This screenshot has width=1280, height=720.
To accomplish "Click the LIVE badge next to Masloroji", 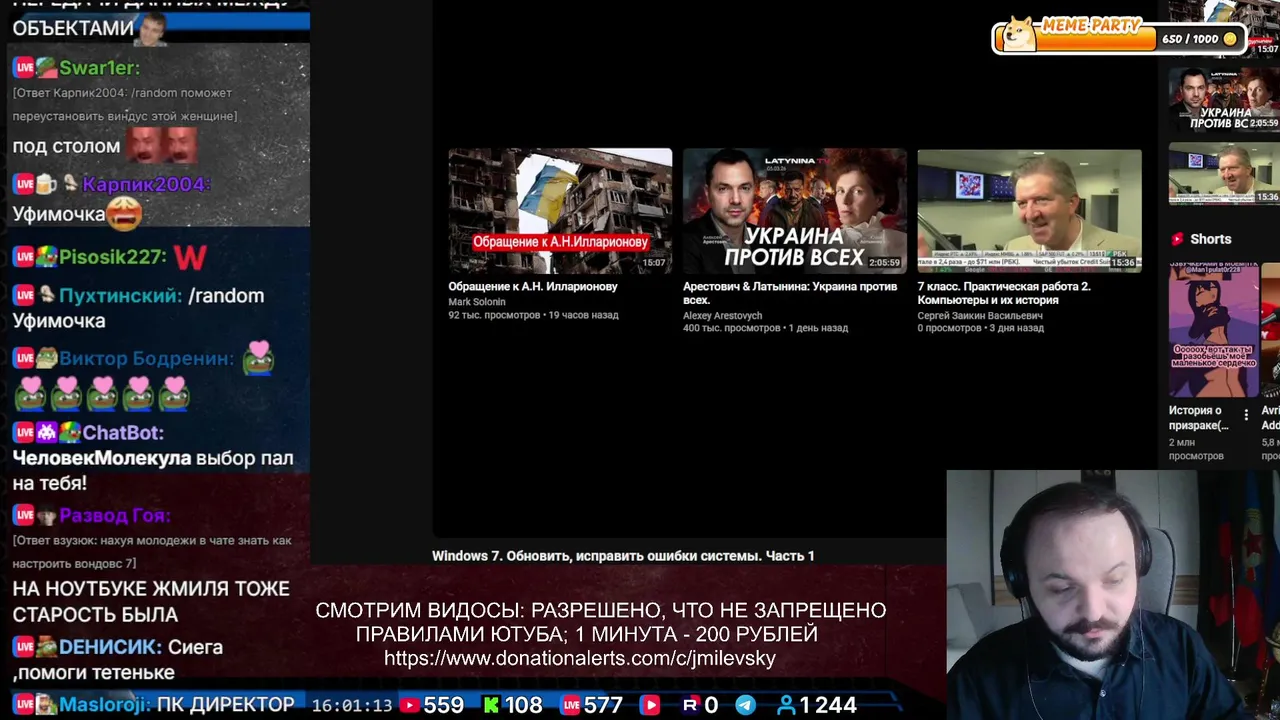I will click(x=22, y=705).
